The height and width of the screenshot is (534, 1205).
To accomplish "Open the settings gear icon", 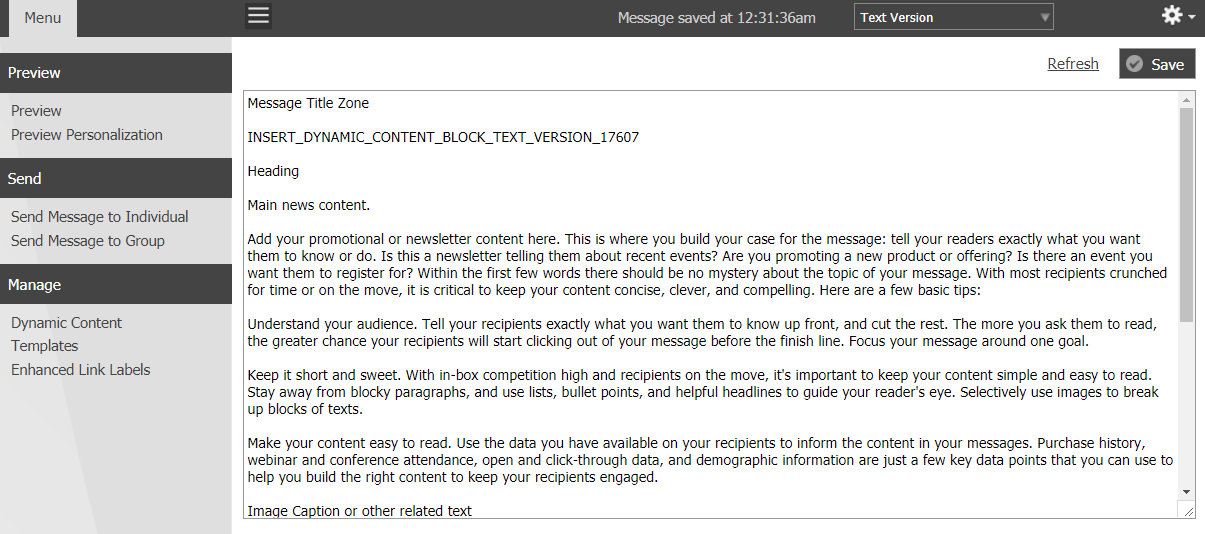I will pyautogui.click(x=1171, y=15).
